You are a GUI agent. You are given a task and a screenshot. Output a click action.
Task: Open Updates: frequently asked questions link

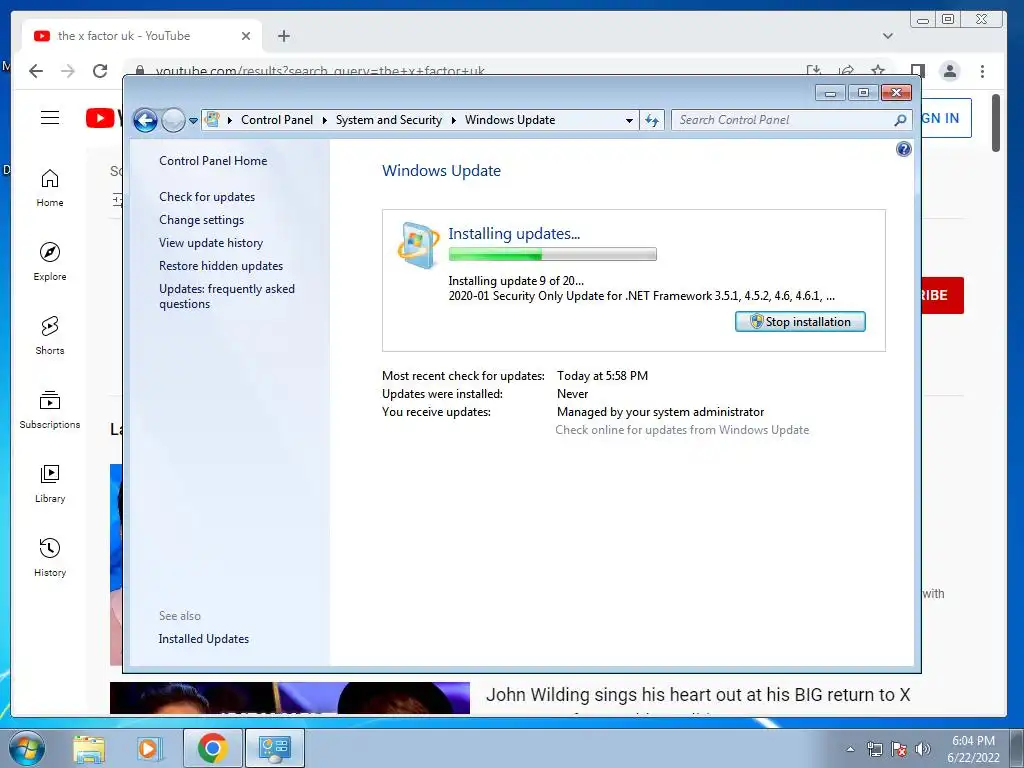tap(227, 296)
